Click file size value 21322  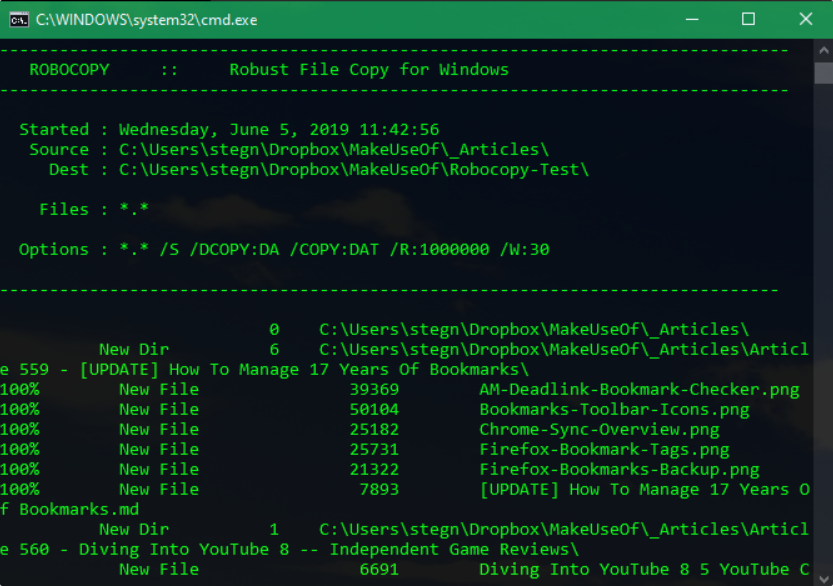[374, 470]
